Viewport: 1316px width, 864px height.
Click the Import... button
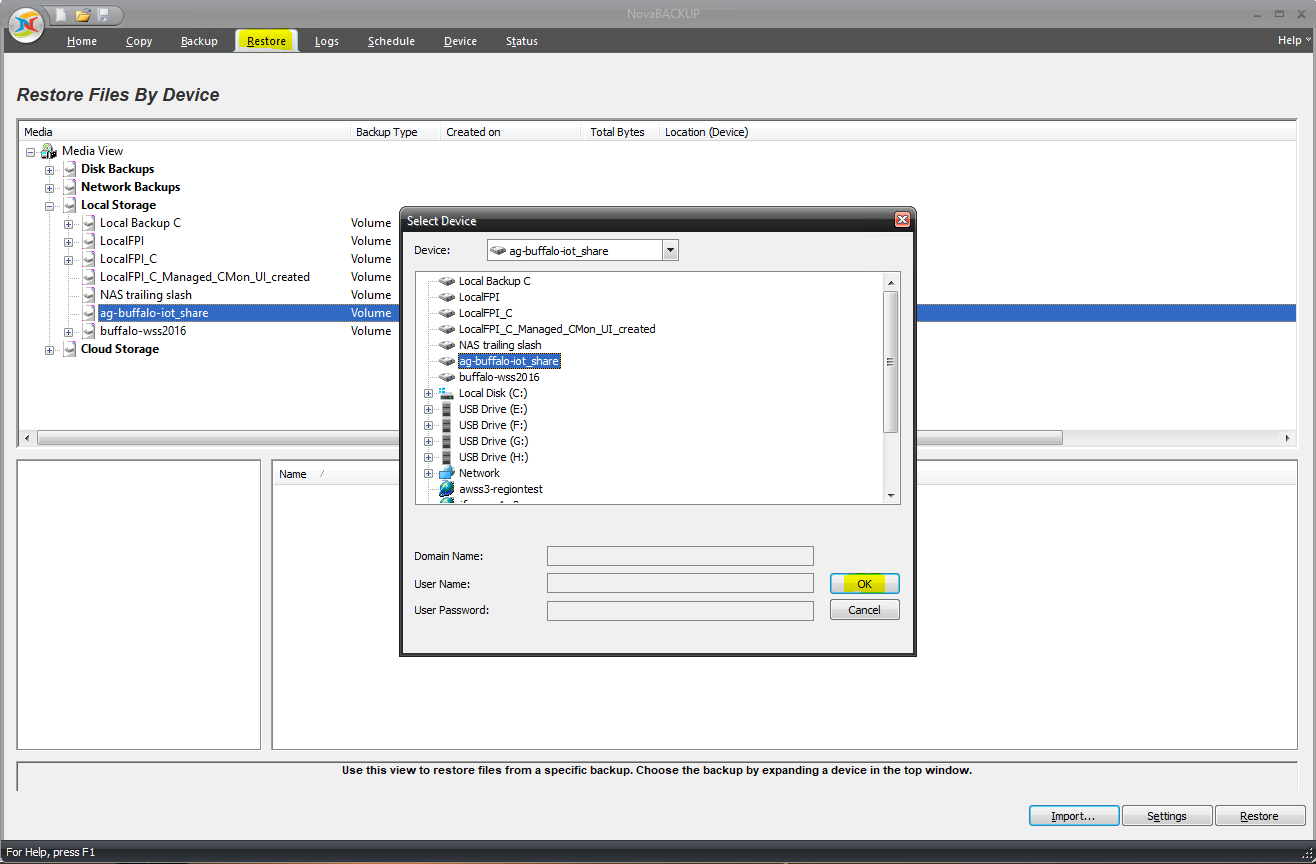click(1073, 816)
